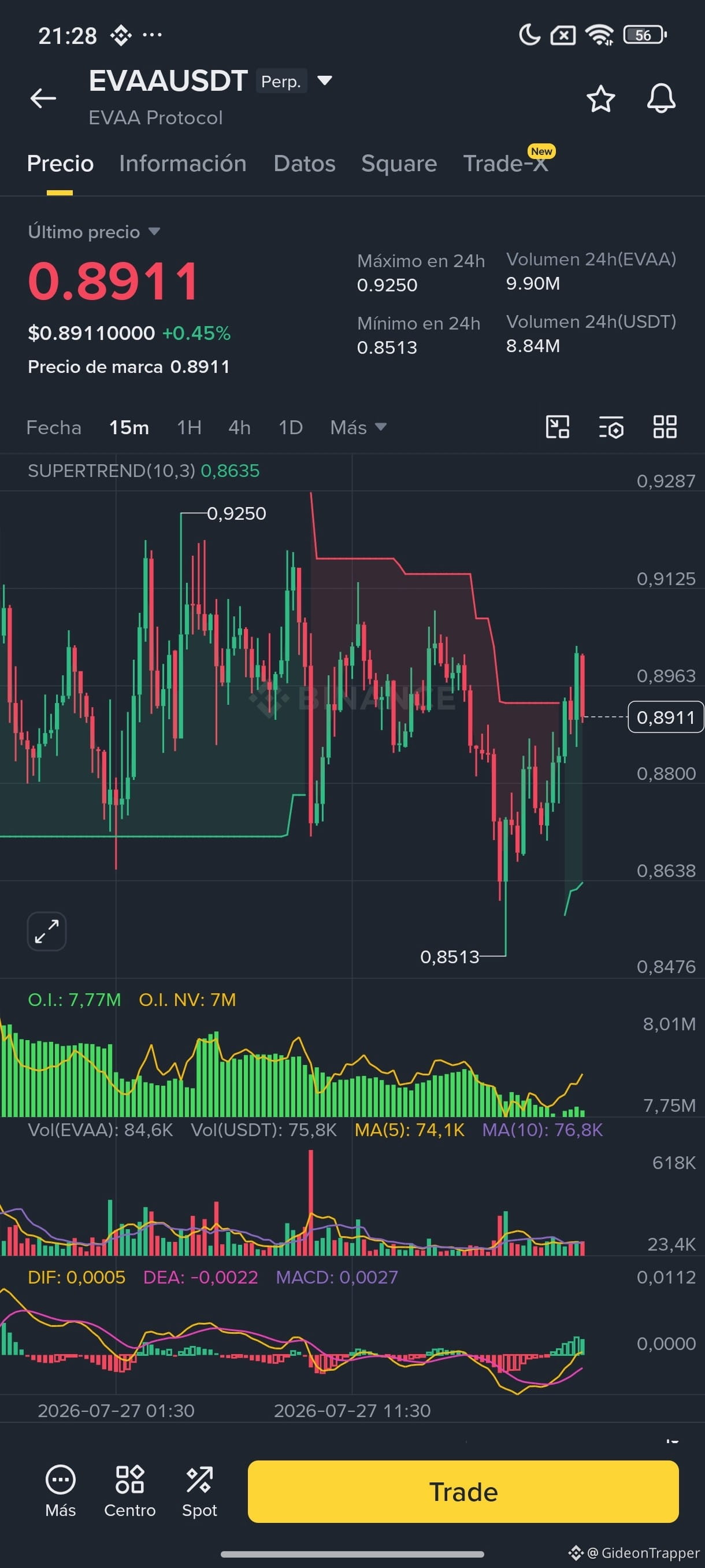This screenshot has width=705, height=1568.
Task: Select the 1D timeframe
Action: [x=290, y=427]
